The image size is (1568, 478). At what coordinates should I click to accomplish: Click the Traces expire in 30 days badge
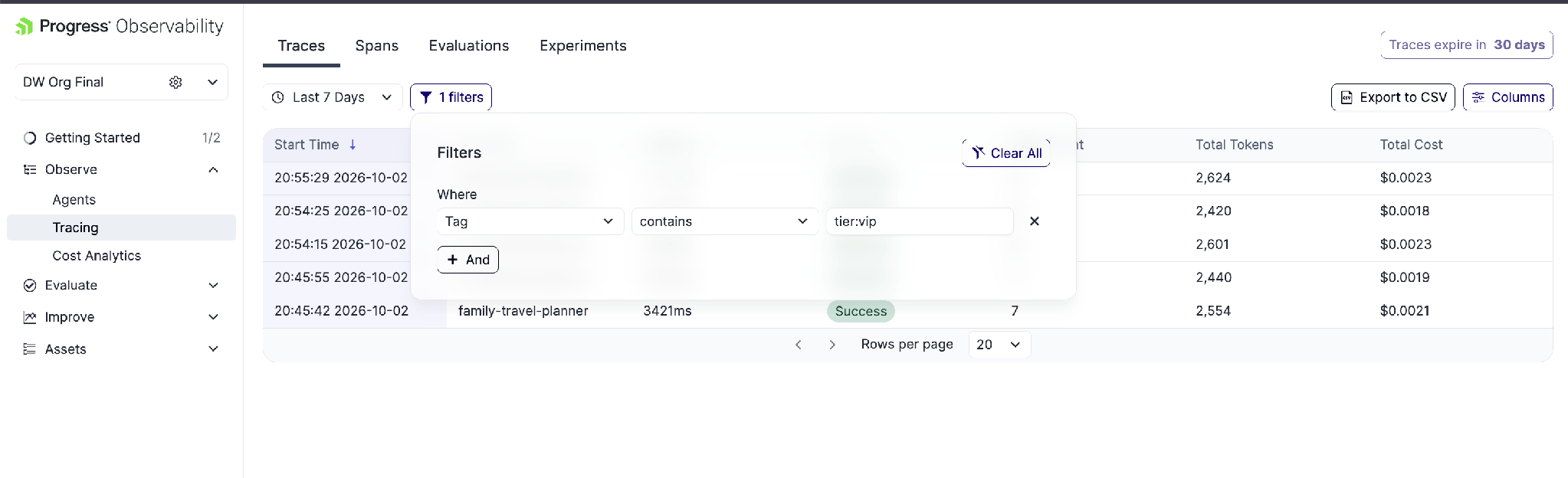pos(1467,44)
